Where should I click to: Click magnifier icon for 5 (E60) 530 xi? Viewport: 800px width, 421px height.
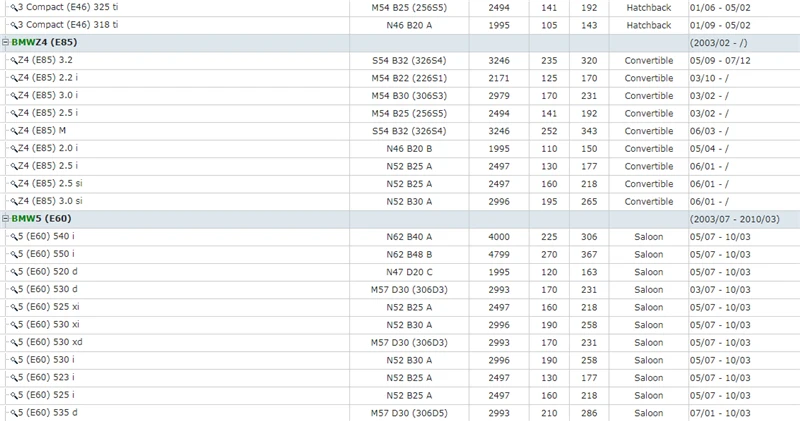(14, 325)
